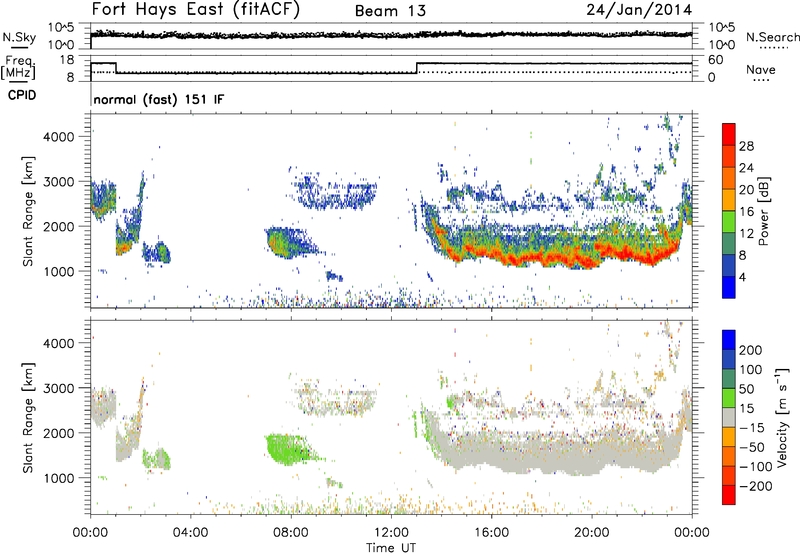The height and width of the screenshot is (554, 800).
Task: Click the 'N.Sky' legend label
Action: [19, 38]
